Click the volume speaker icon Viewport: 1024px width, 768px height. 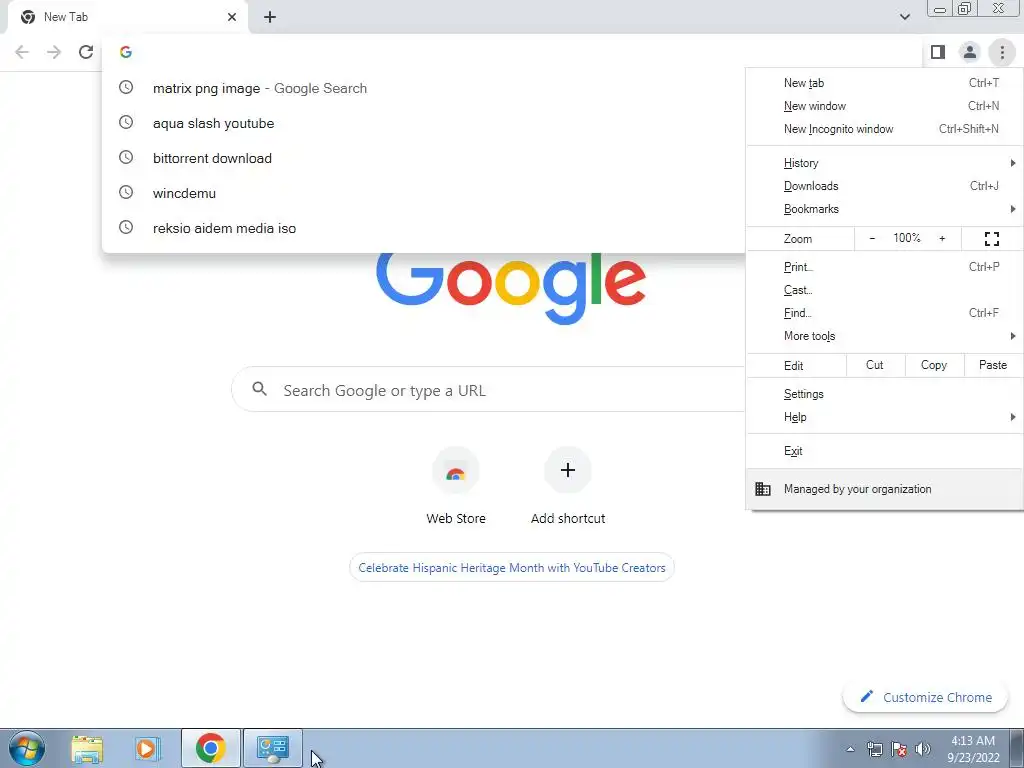(x=923, y=749)
